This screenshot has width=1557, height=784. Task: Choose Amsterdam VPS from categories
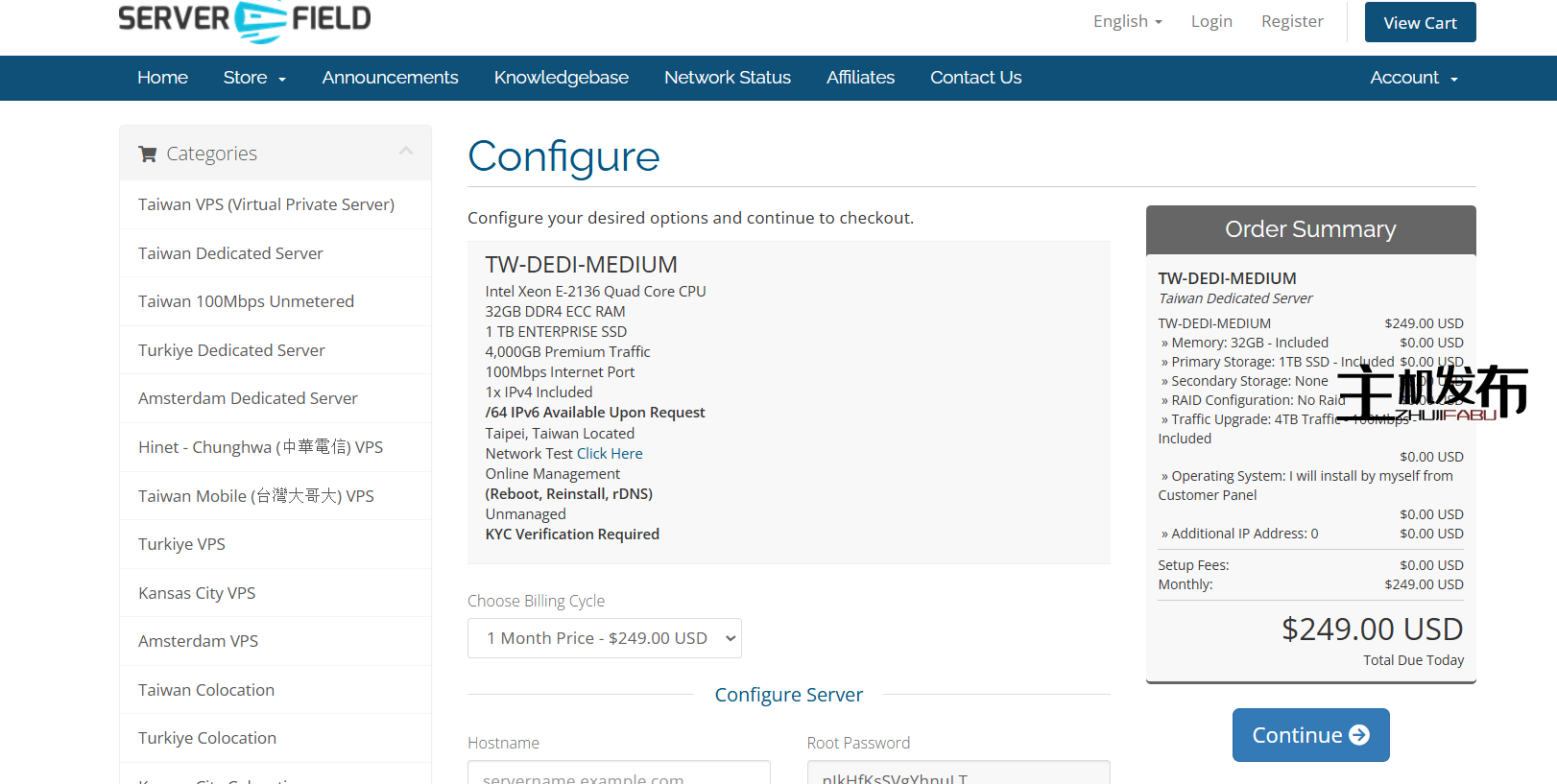[x=198, y=641]
